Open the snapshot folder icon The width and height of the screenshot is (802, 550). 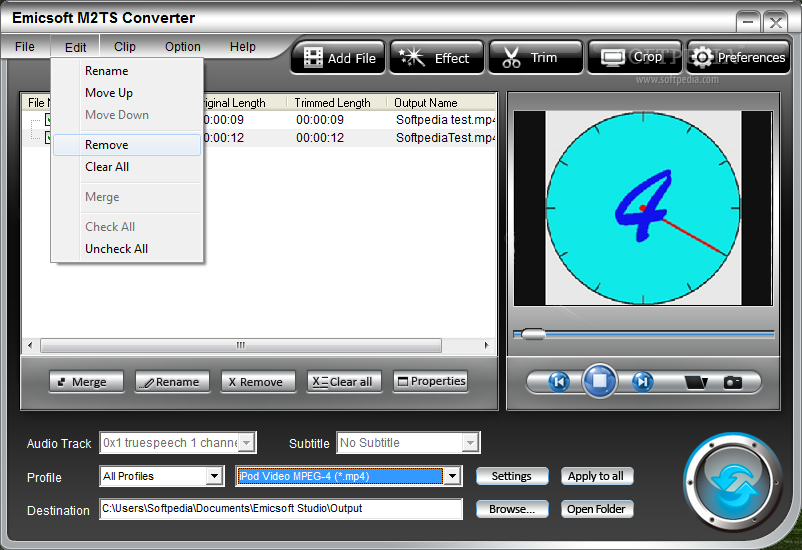[x=696, y=382]
